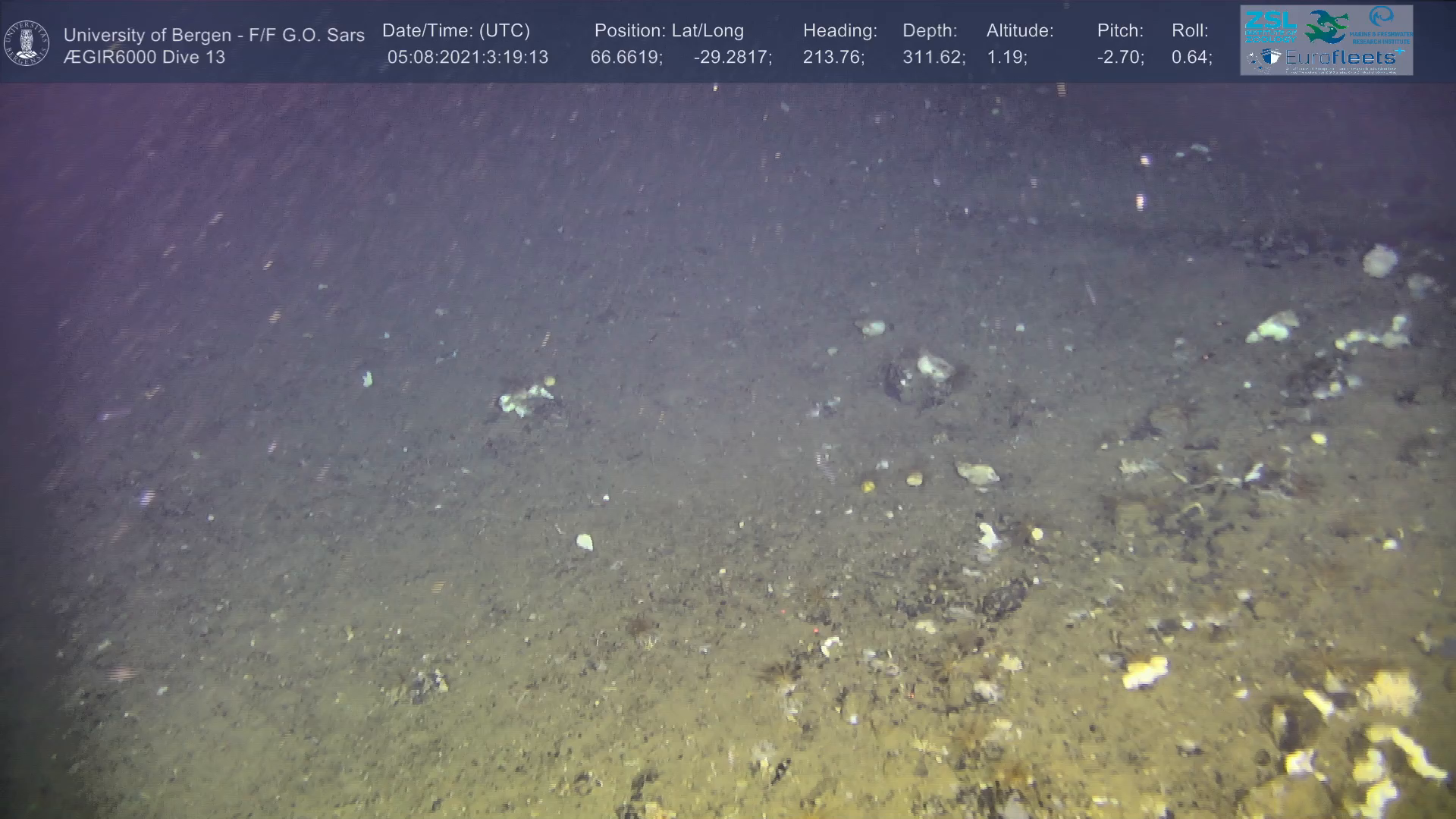This screenshot has width=1456, height=819.
Task: Click the timestamp 05:08:2021:3:19:13
Action: tap(467, 58)
